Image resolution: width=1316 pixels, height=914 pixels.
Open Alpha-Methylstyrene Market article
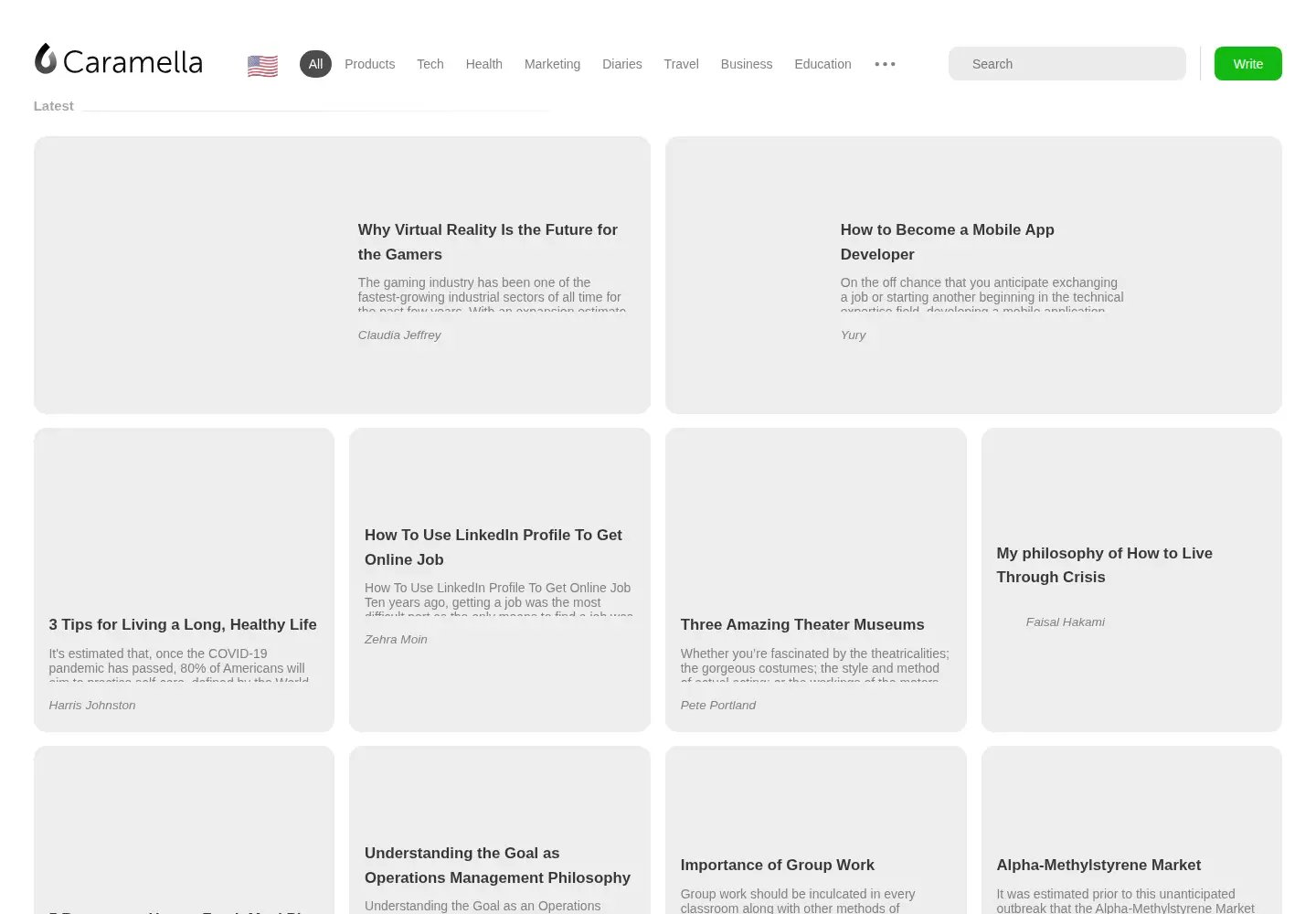coord(1098,865)
